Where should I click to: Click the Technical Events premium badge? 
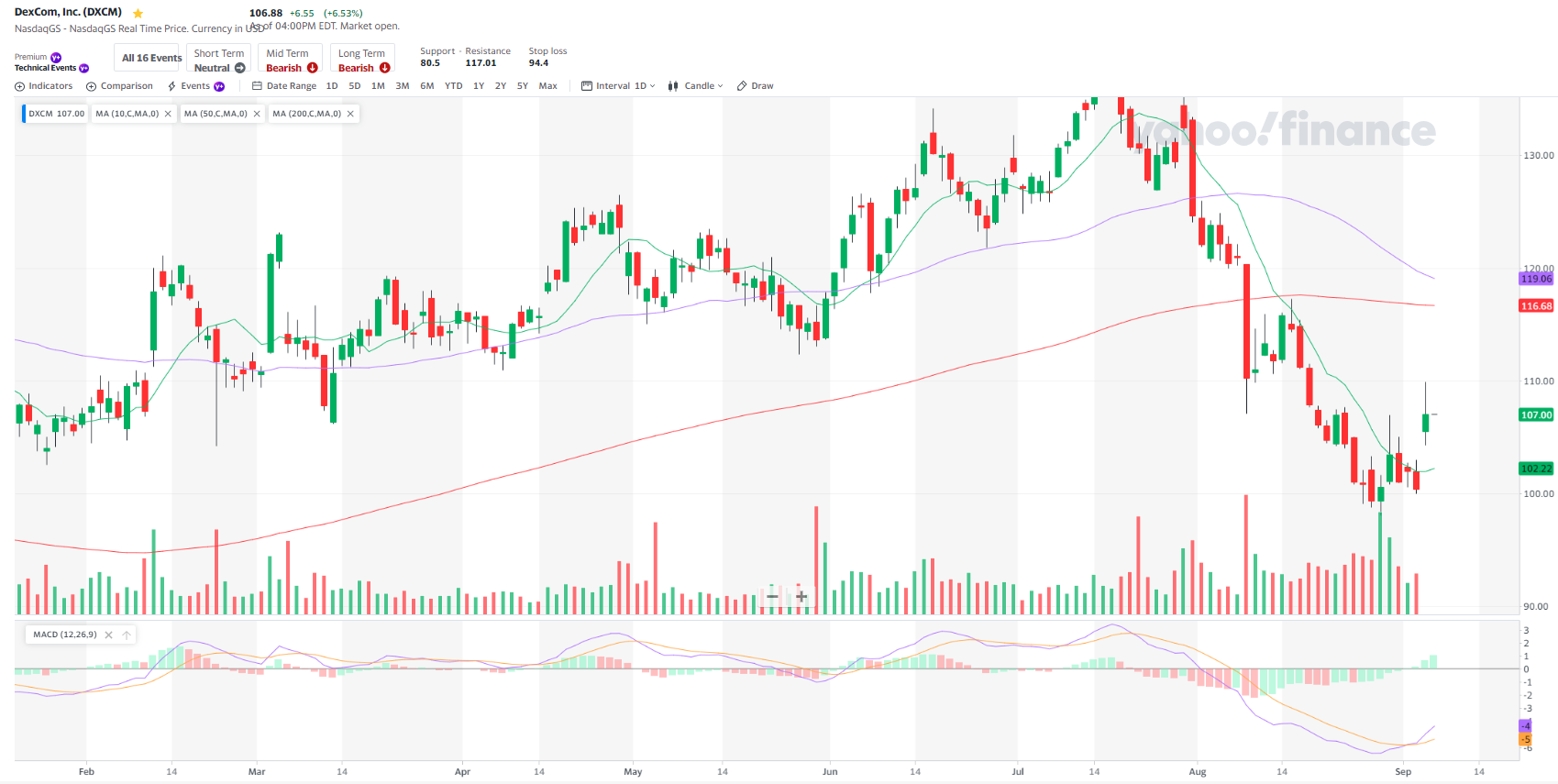[84, 69]
